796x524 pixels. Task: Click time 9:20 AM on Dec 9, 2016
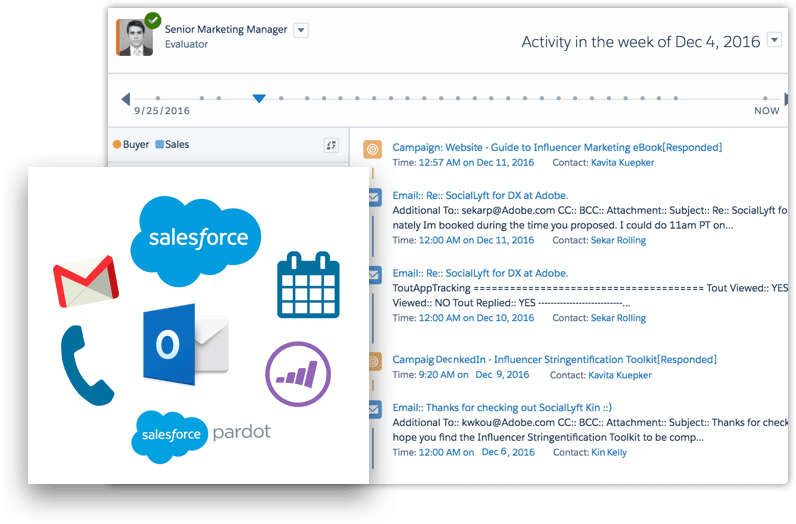pyautogui.click(x=474, y=375)
